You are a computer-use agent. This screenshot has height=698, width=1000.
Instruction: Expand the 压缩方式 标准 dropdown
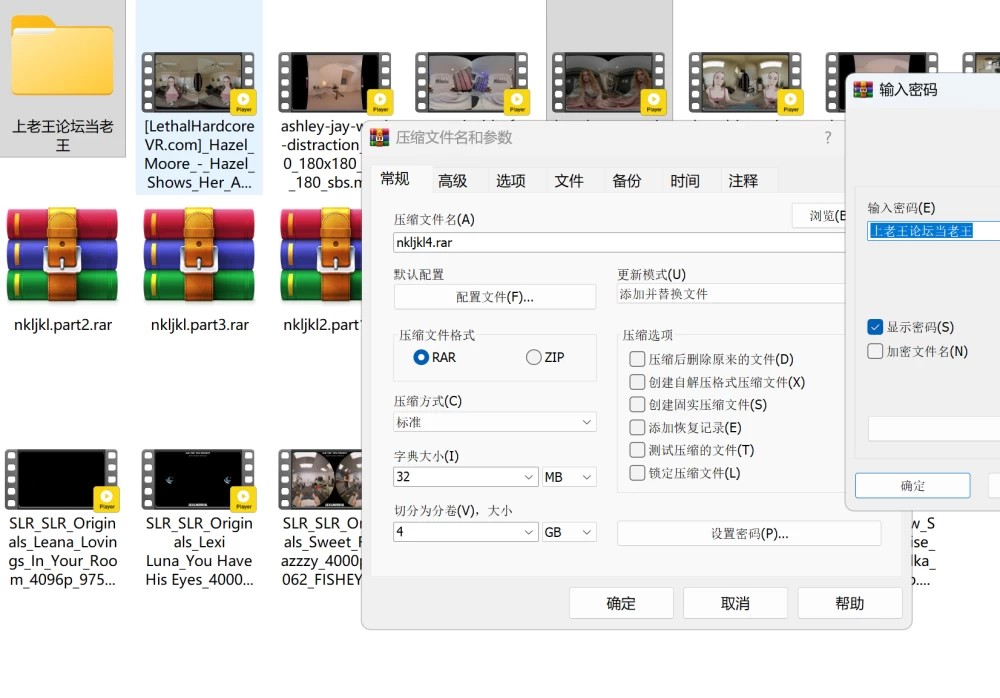(x=495, y=422)
